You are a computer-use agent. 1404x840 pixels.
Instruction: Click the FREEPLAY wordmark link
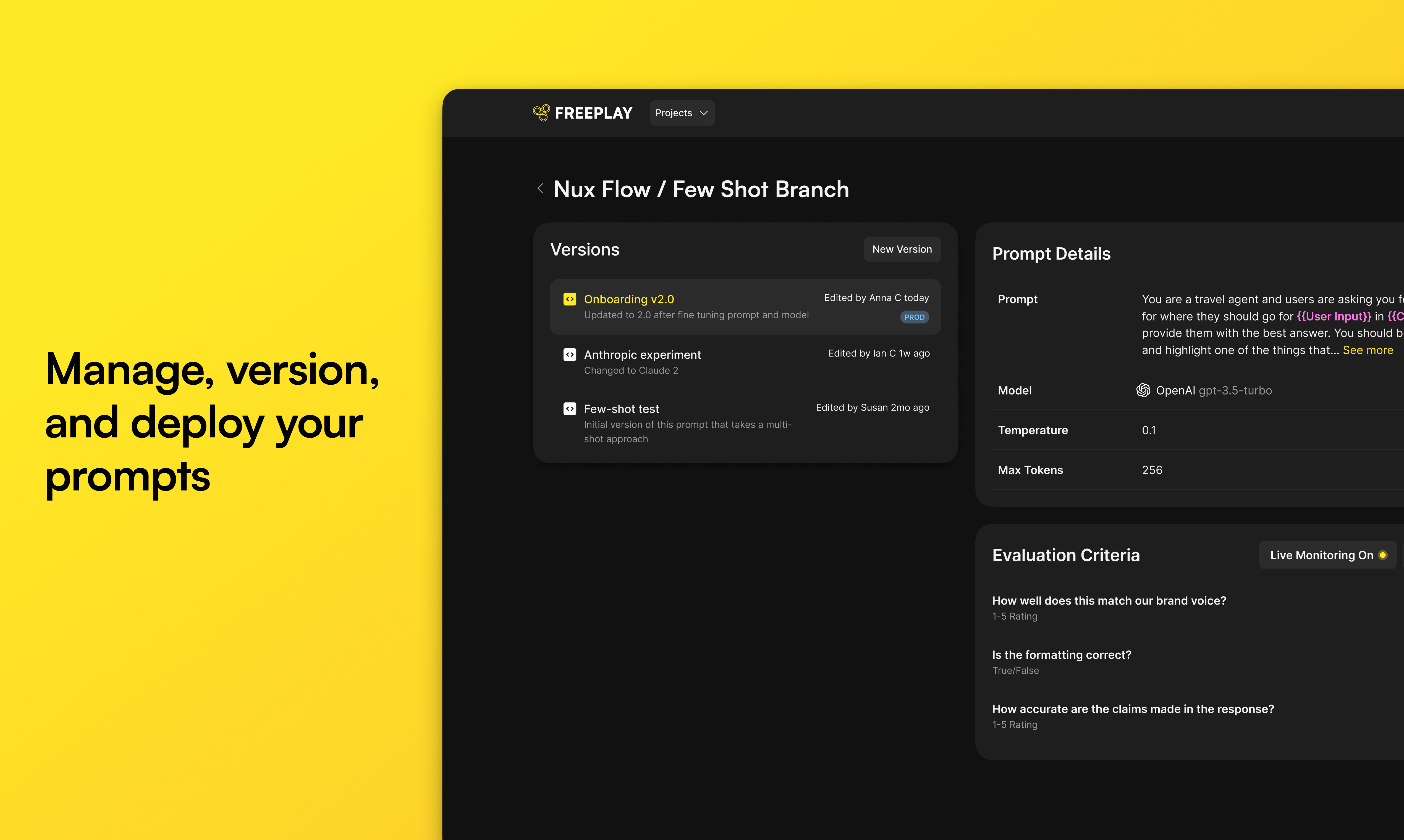coord(593,113)
